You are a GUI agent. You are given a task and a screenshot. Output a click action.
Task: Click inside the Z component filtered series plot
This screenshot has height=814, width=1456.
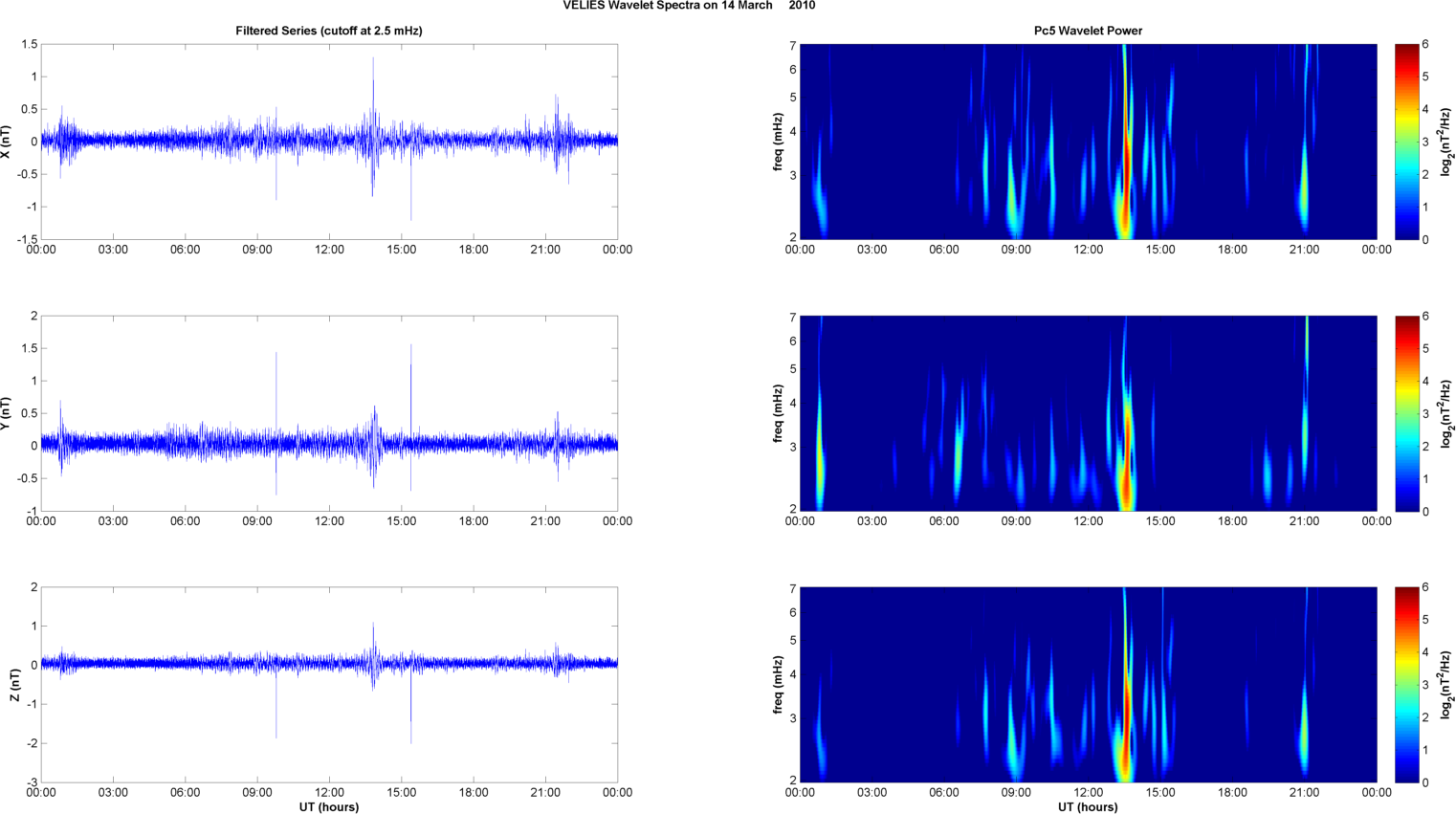click(x=329, y=685)
